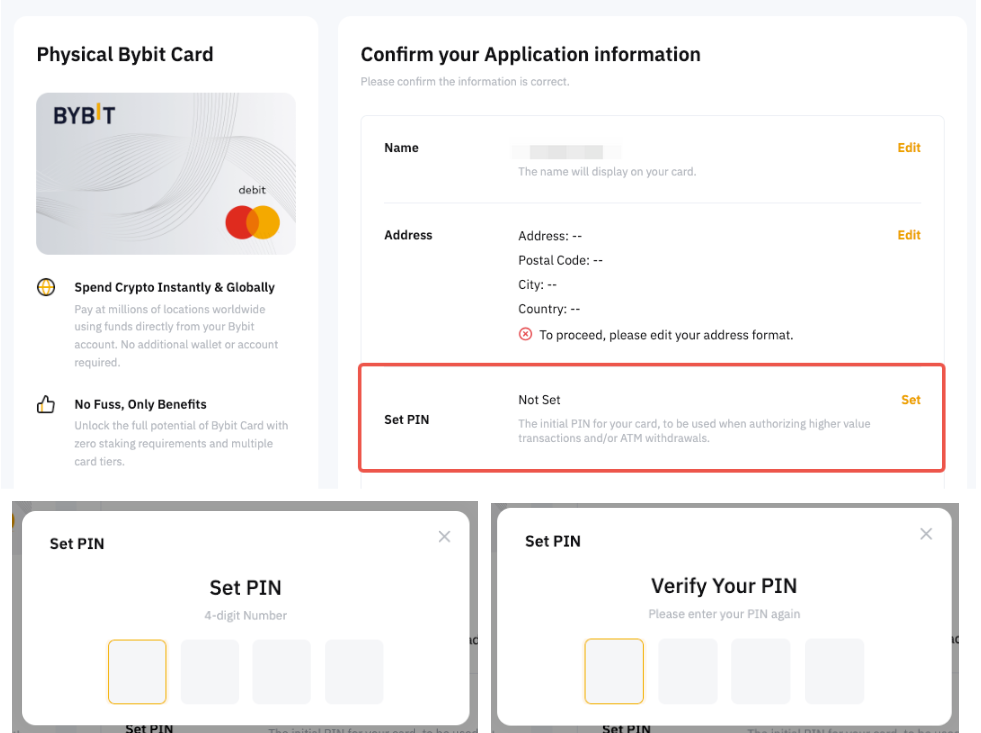Viewport: 981px width, 733px height.
Task: Edit the Address information
Action: [908, 235]
